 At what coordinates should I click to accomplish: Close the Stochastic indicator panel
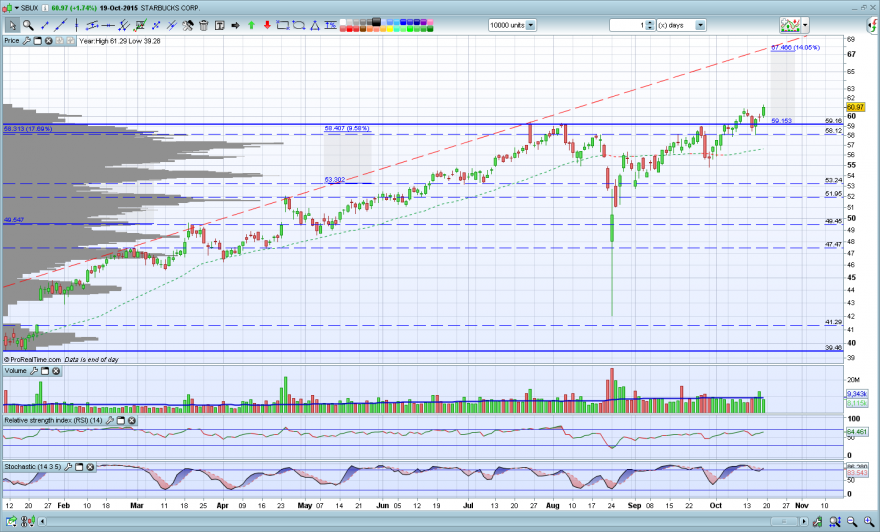tap(90, 467)
